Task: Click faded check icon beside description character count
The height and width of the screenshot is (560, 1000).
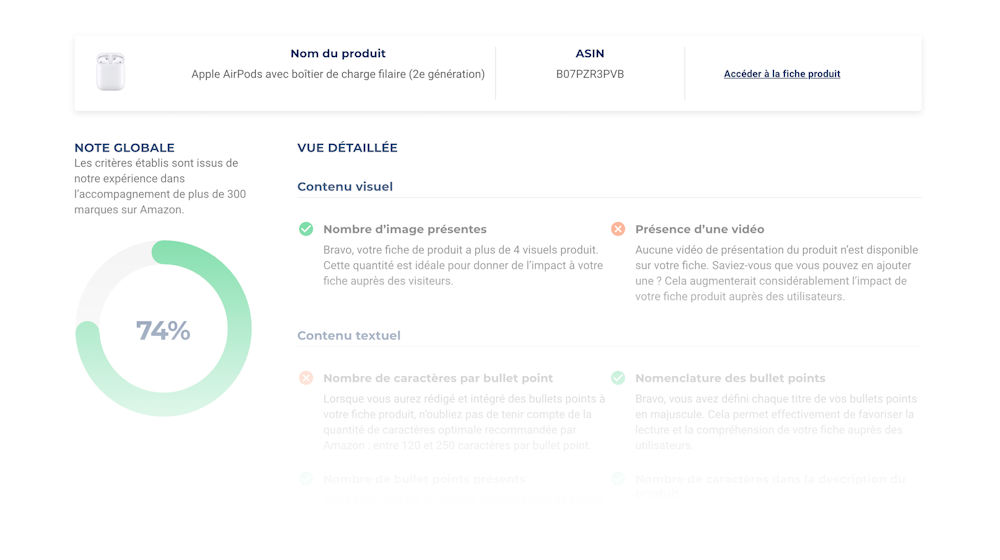Action: 618,479
